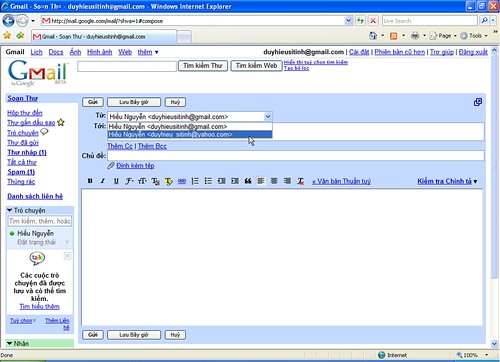Click into the Chủ đề subject field

(296, 155)
